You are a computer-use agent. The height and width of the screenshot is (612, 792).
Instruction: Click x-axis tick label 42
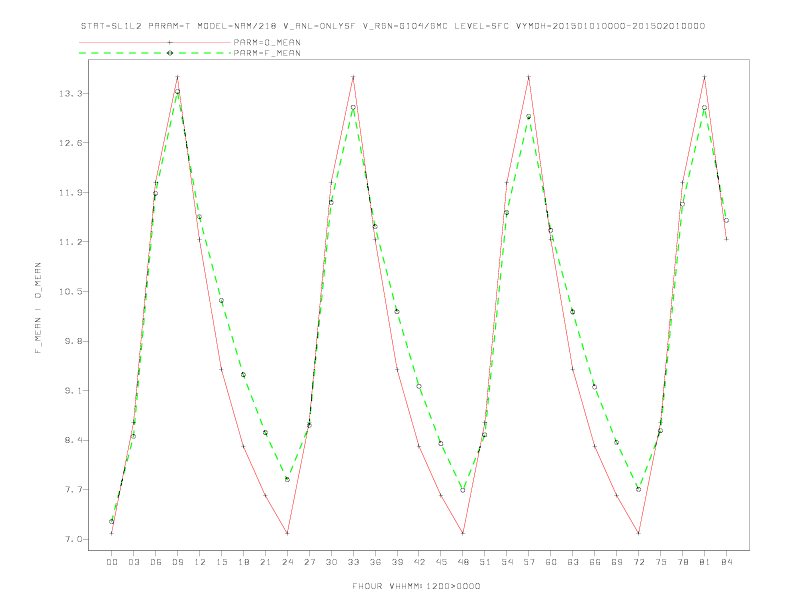click(419, 562)
